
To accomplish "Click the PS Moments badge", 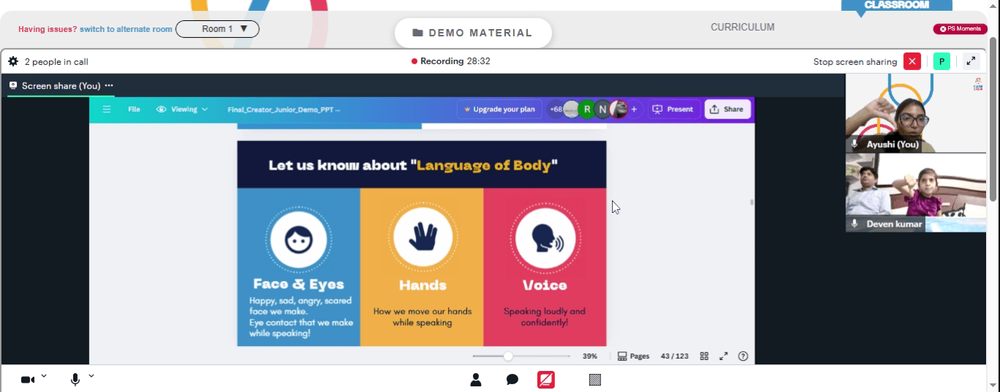I will pyautogui.click(x=960, y=29).
